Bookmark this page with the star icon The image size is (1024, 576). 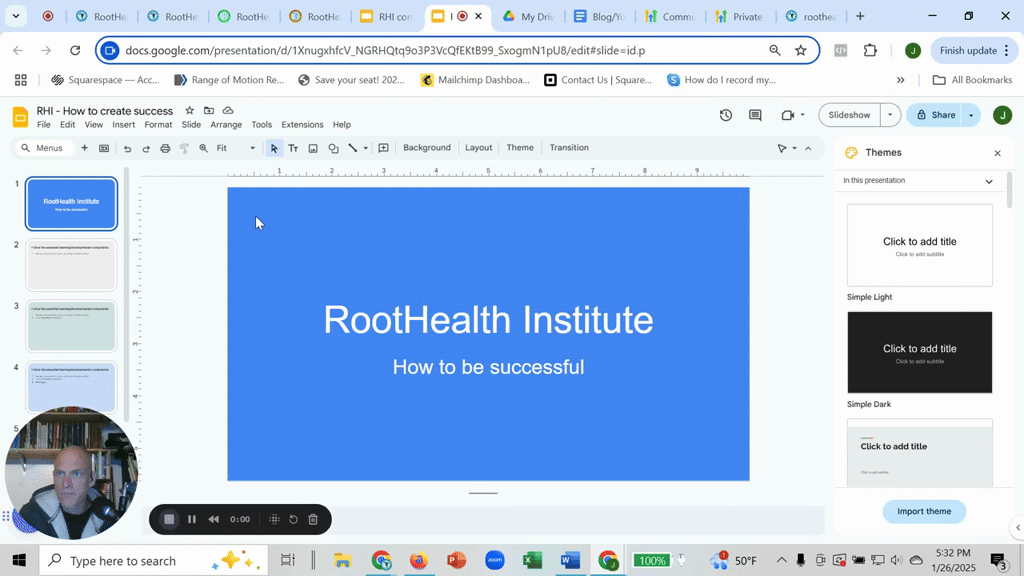(801, 50)
